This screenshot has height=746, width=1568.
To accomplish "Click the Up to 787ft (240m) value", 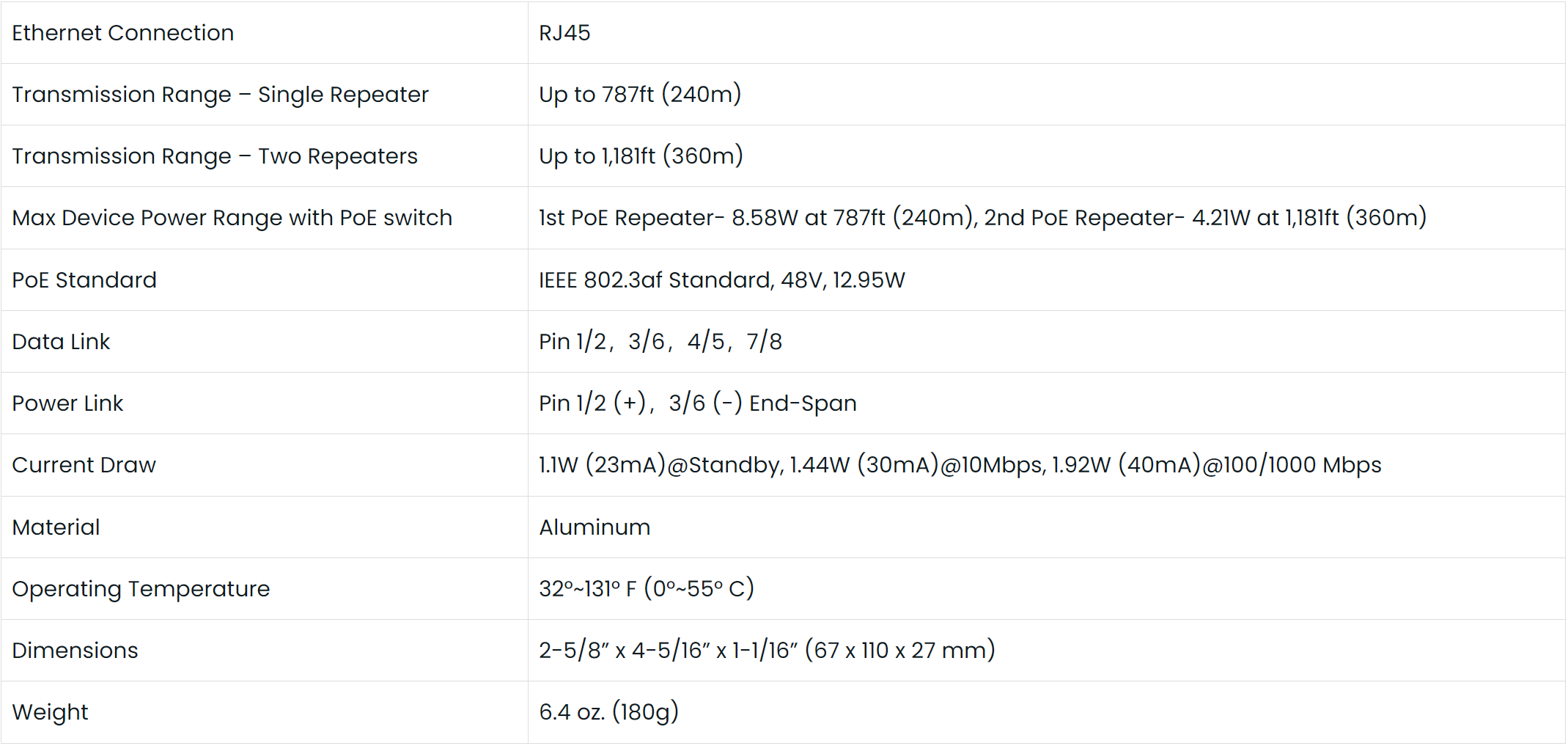I will pos(640,95).
